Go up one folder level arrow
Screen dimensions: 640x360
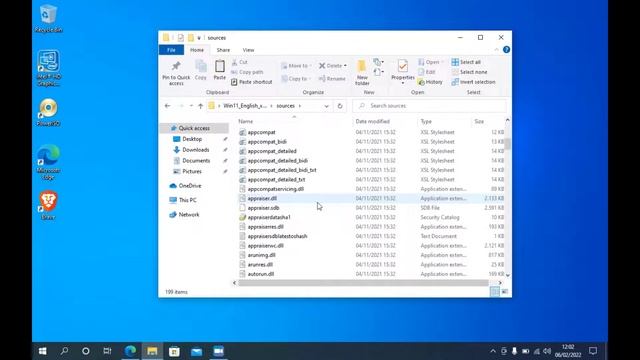coord(200,106)
